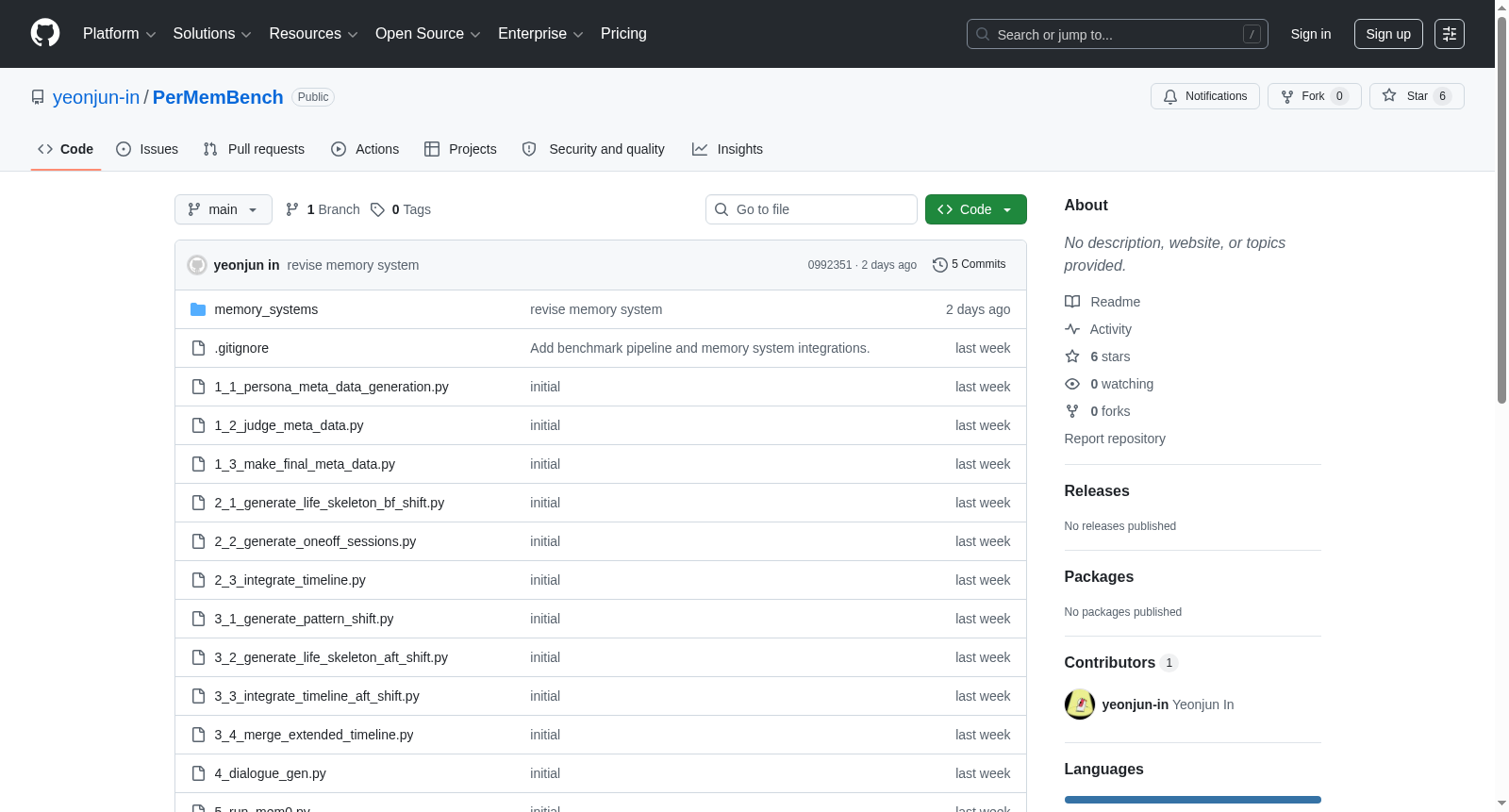
Task: Click the file icon for 2_2_generate_oneoff_sessions.py
Action: click(198, 541)
